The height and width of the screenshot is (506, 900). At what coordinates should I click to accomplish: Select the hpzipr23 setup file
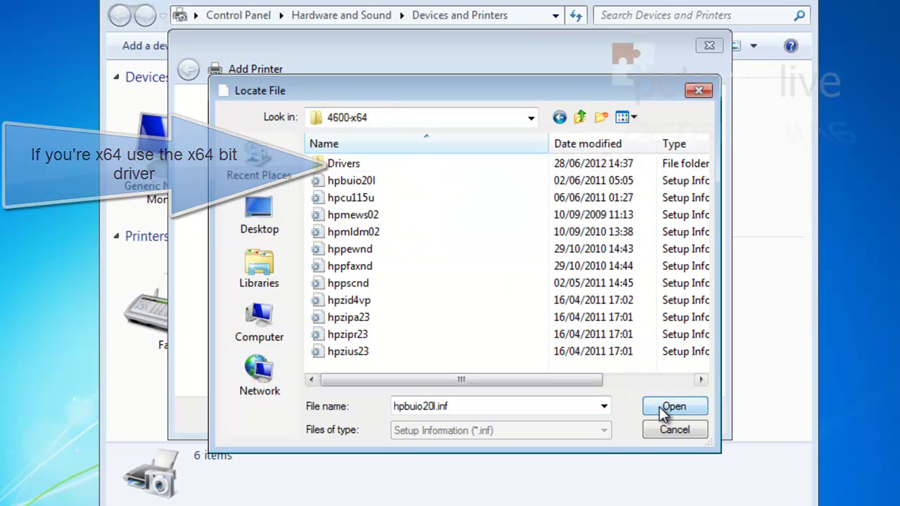coord(347,334)
